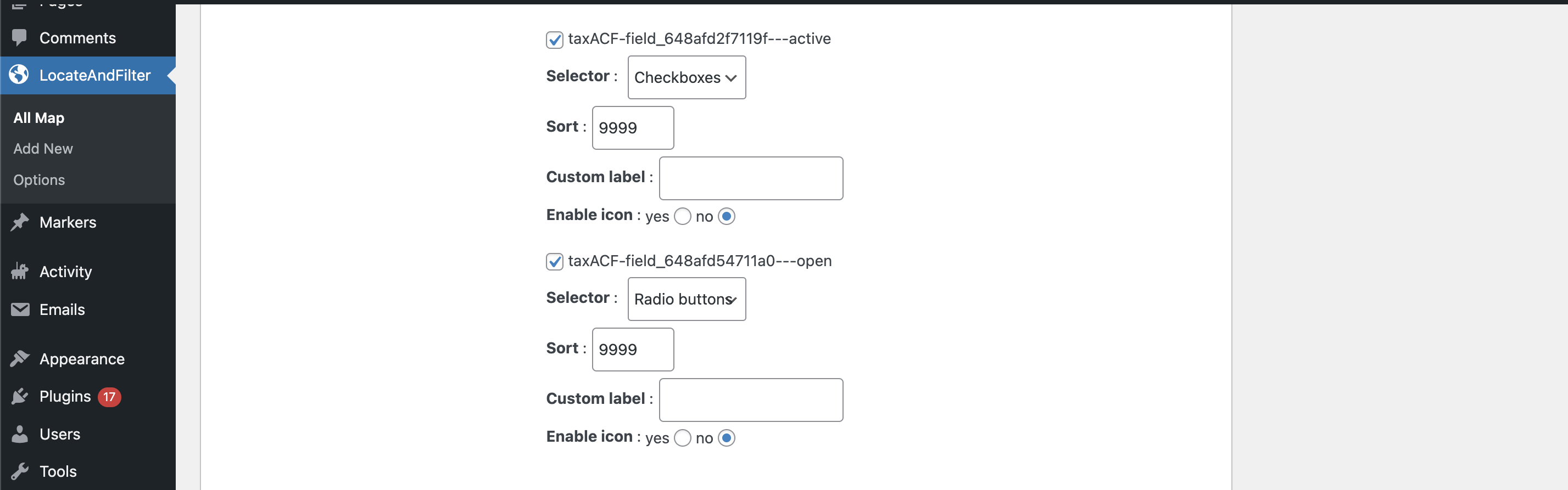Click the Comments speech bubble icon
The width and height of the screenshot is (1568, 490).
pos(19,38)
